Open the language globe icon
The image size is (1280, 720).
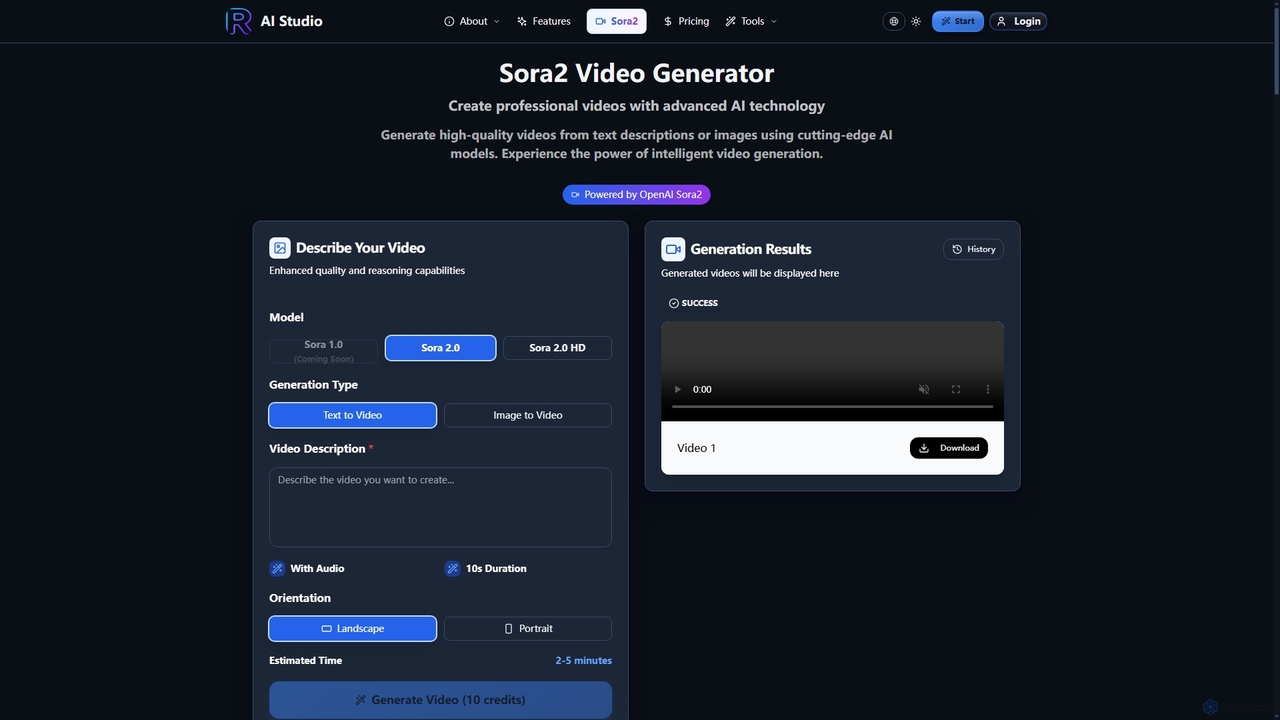pyautogui.click(x=894, y=21)
